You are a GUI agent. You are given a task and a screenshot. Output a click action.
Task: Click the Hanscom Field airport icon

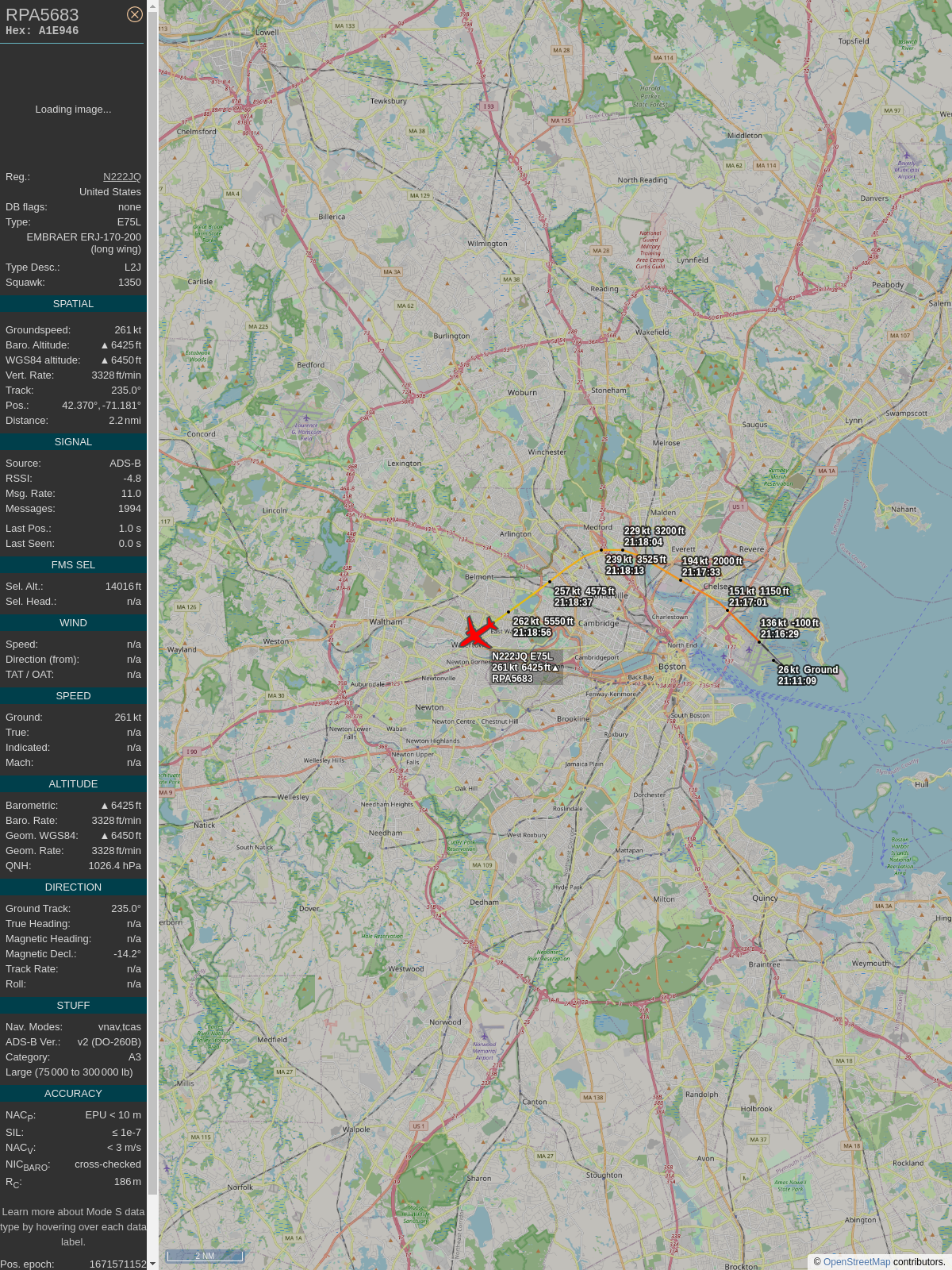(306, 418)
